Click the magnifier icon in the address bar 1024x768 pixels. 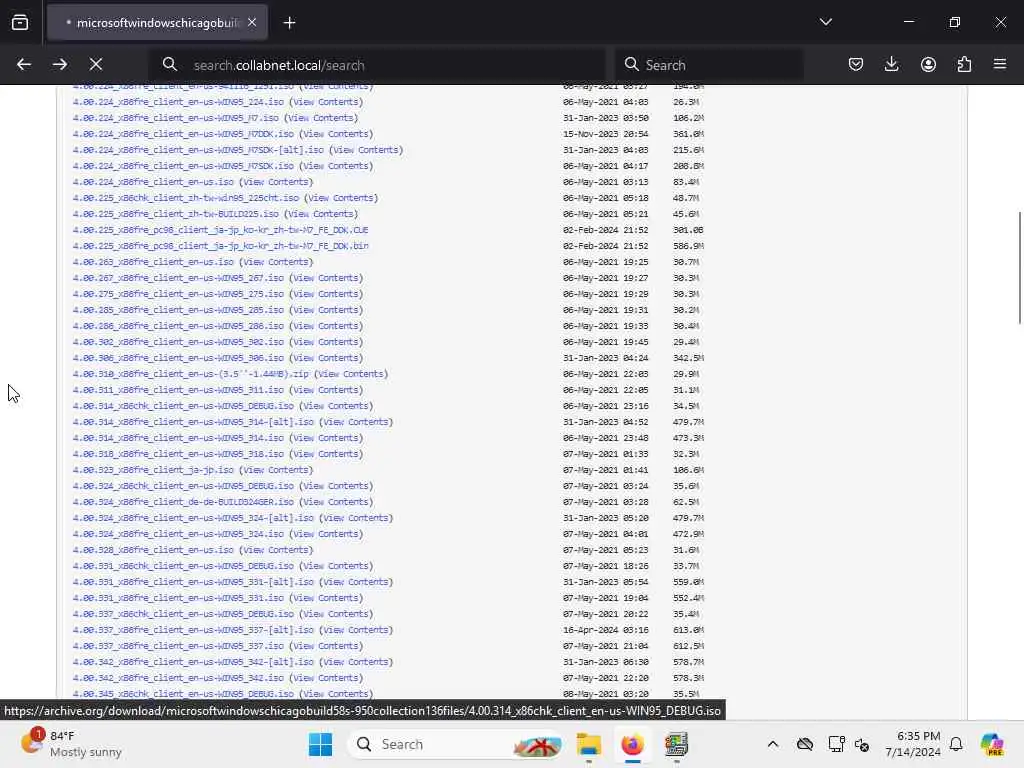click(170, 64)
